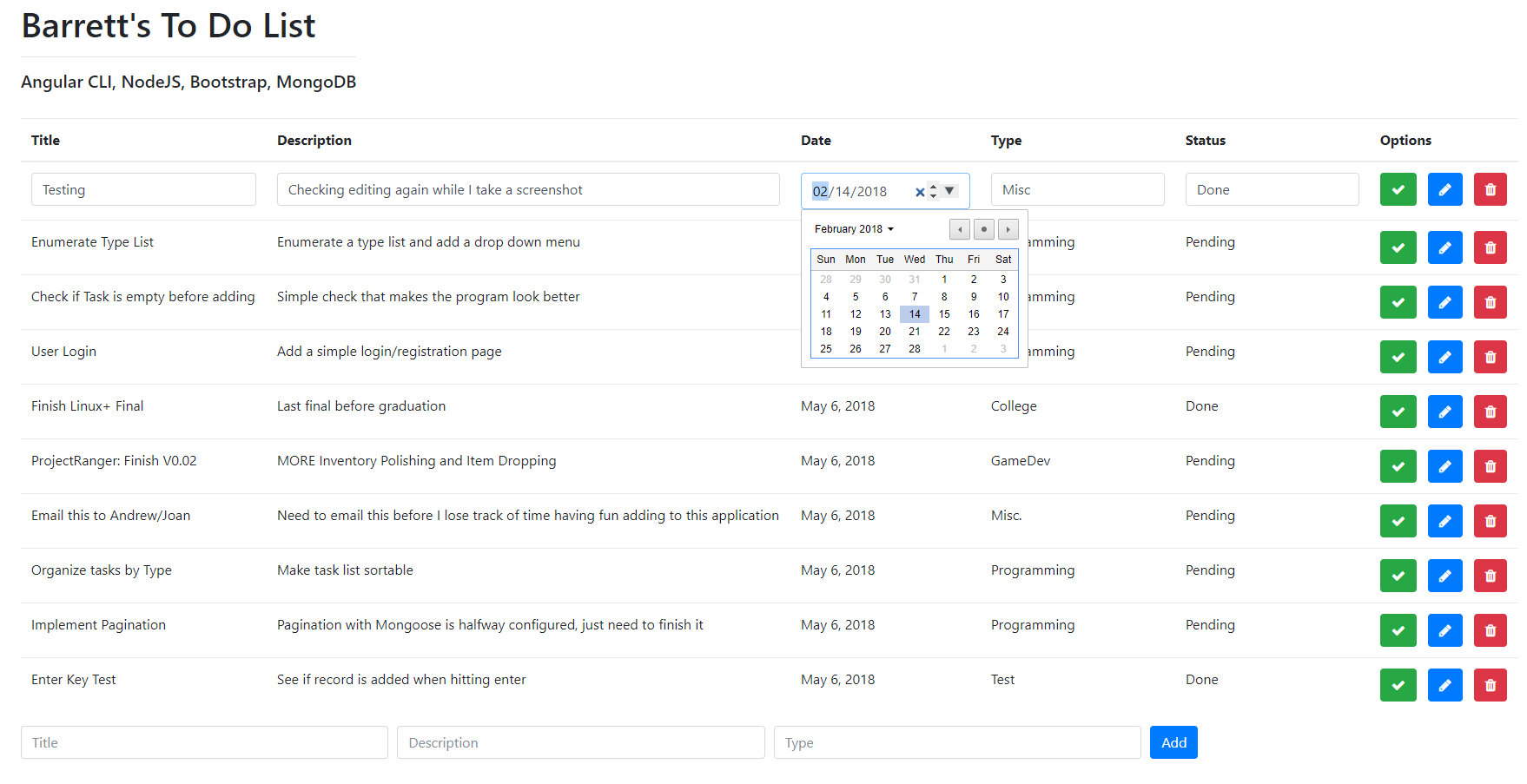The width and height of the screenshot is (1527, 784).
Task: Clear the date field with the X
Action: coord(920,192)
